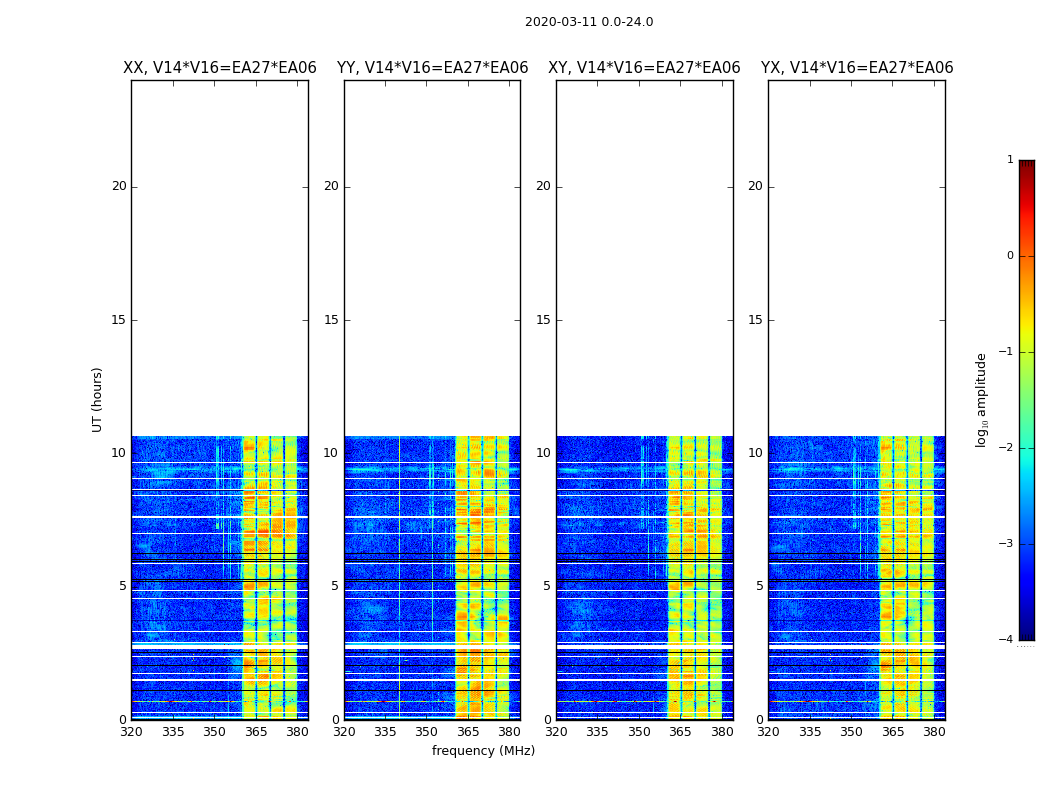This screenshot has width=1050, height=800.
Task: Click the YX panel title text
Action: (856, 68)
